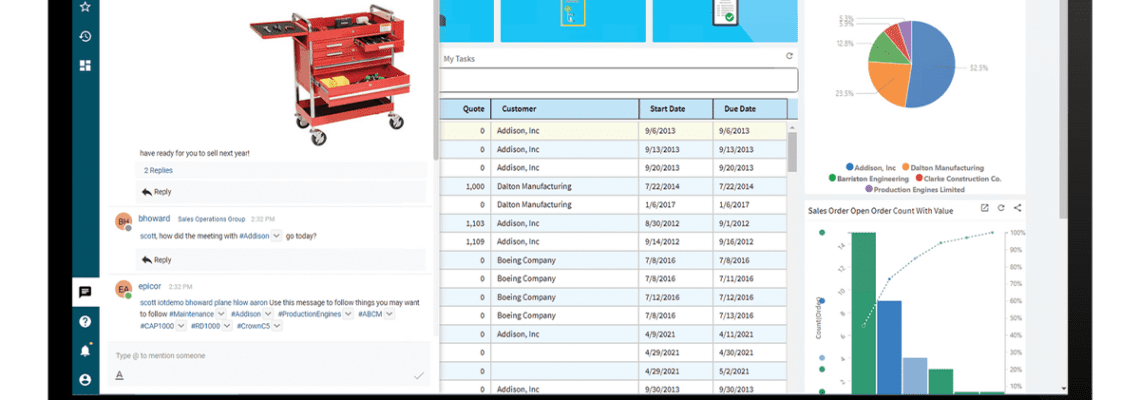Select the due date '5/2/2021' cell

point(750,371)
